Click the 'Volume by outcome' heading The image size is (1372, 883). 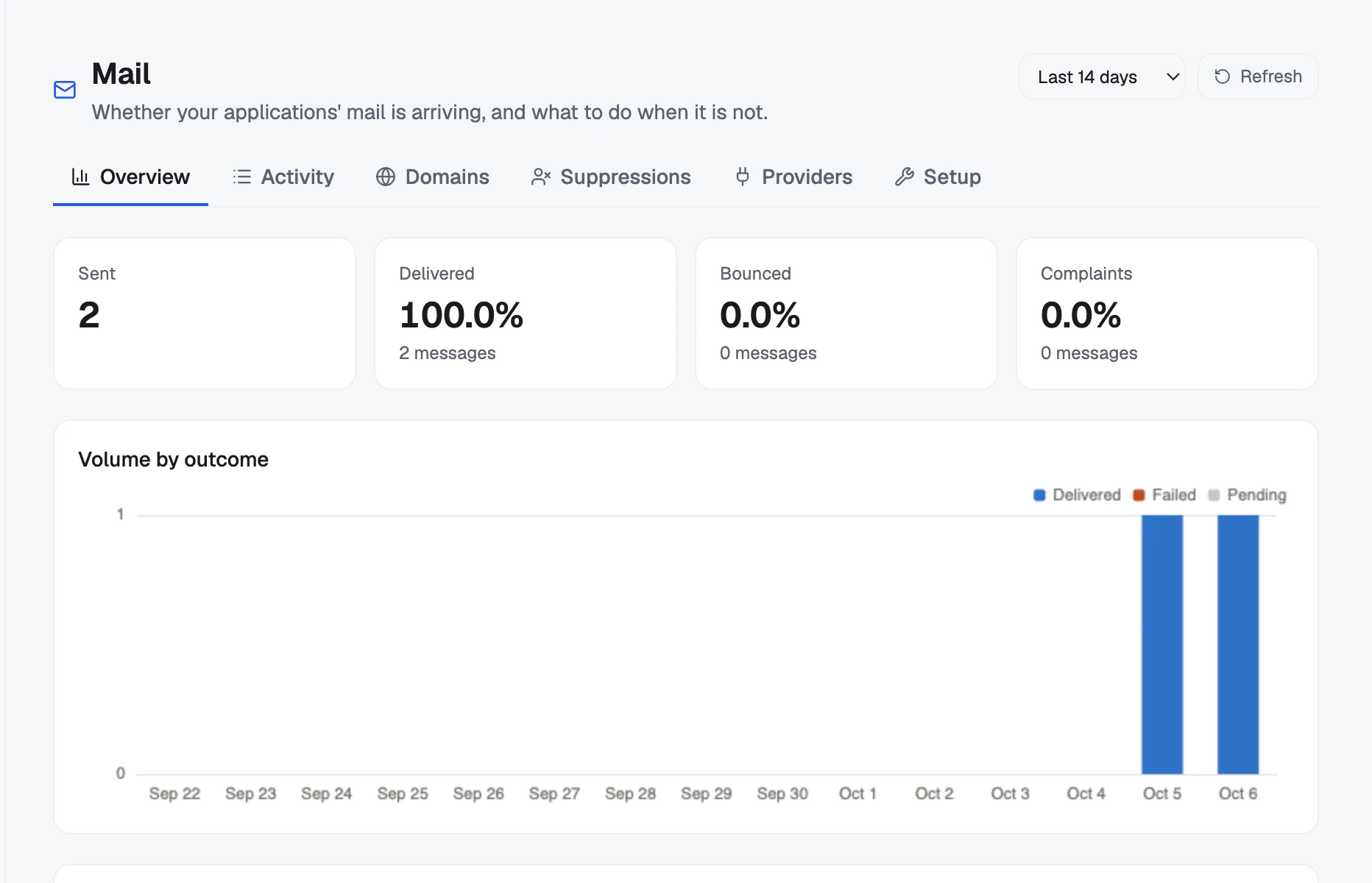pos(174,459)
